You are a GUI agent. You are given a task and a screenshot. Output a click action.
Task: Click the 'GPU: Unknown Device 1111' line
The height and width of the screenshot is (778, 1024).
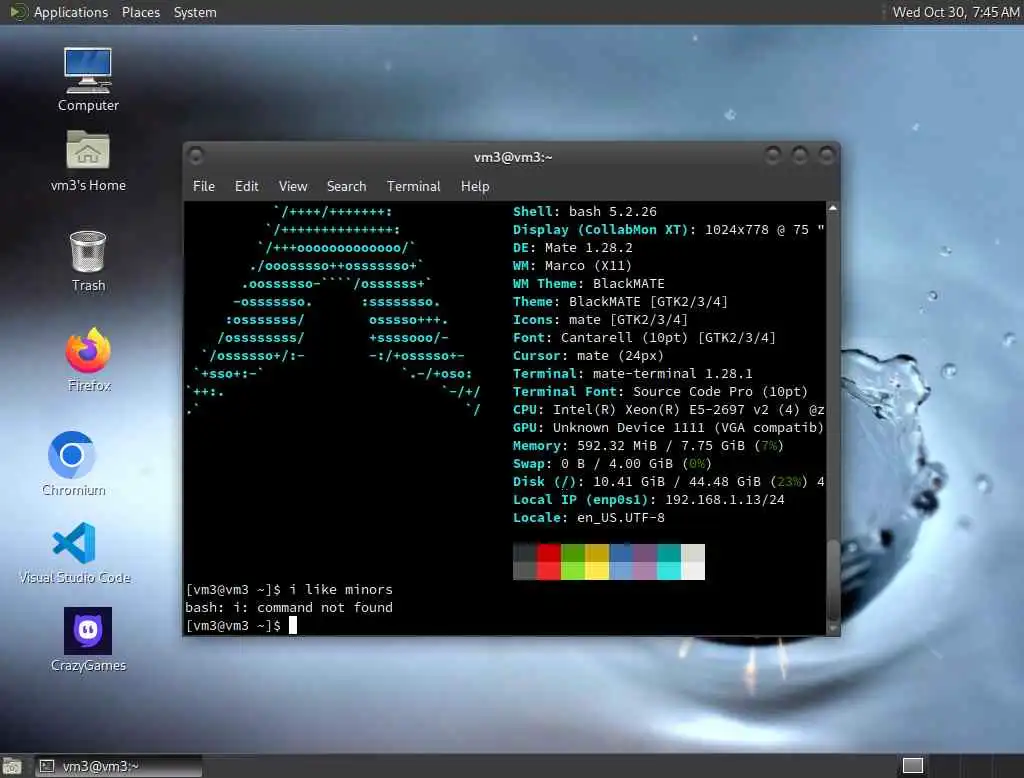pos(669,428)
